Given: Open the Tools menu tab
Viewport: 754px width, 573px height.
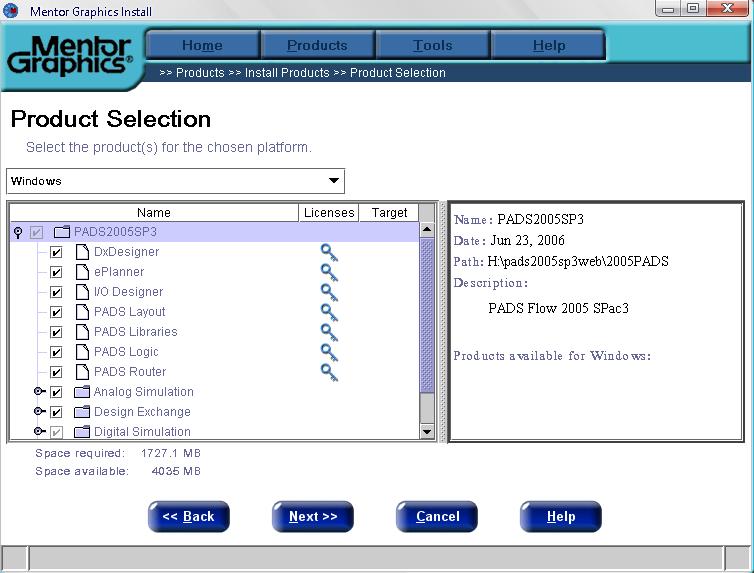Looking at the screenshot, I should (433, 45).
